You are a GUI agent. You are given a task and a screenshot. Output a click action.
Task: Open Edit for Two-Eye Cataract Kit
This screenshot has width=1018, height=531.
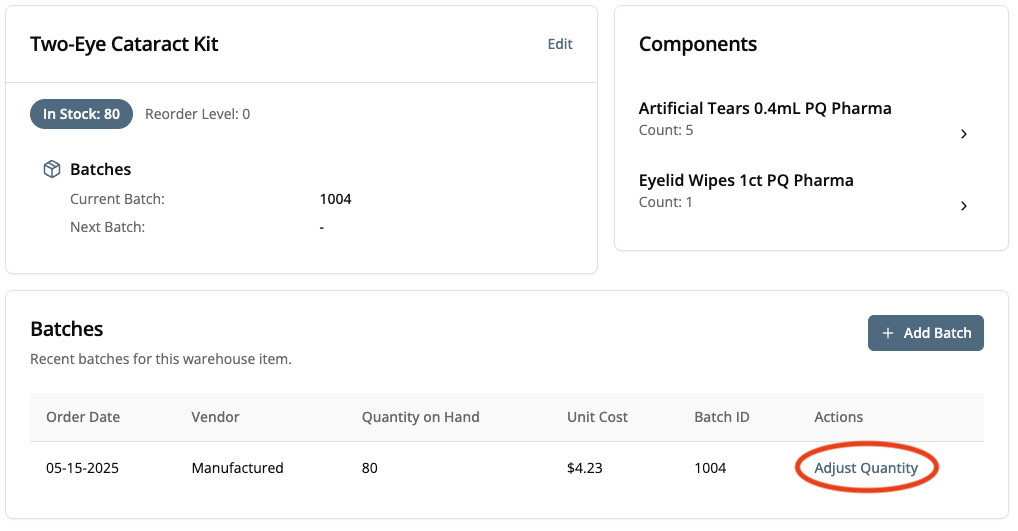tap(560, 44)
